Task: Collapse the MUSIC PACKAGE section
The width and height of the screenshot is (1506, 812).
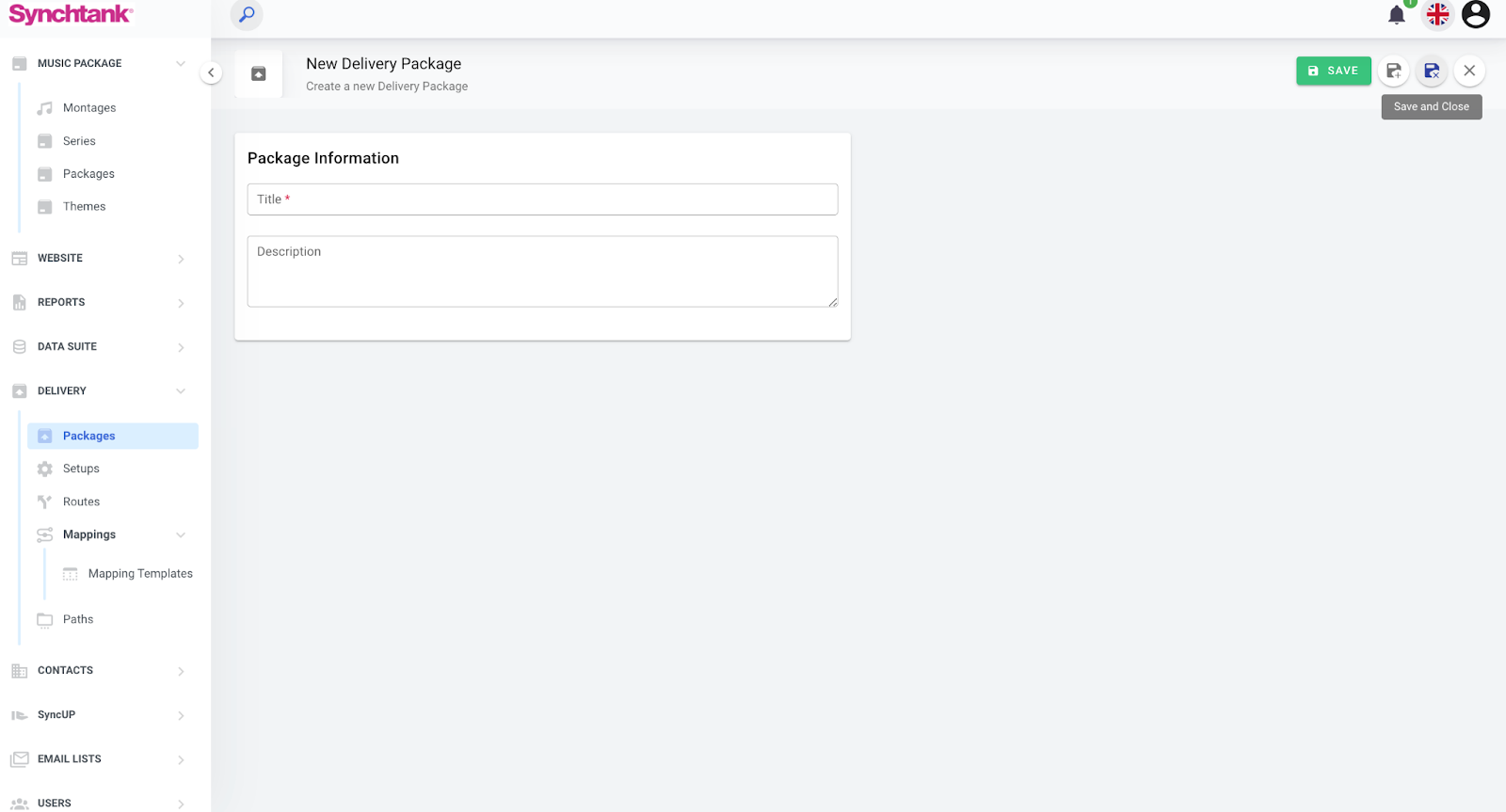Action: (x=181, y=64)
